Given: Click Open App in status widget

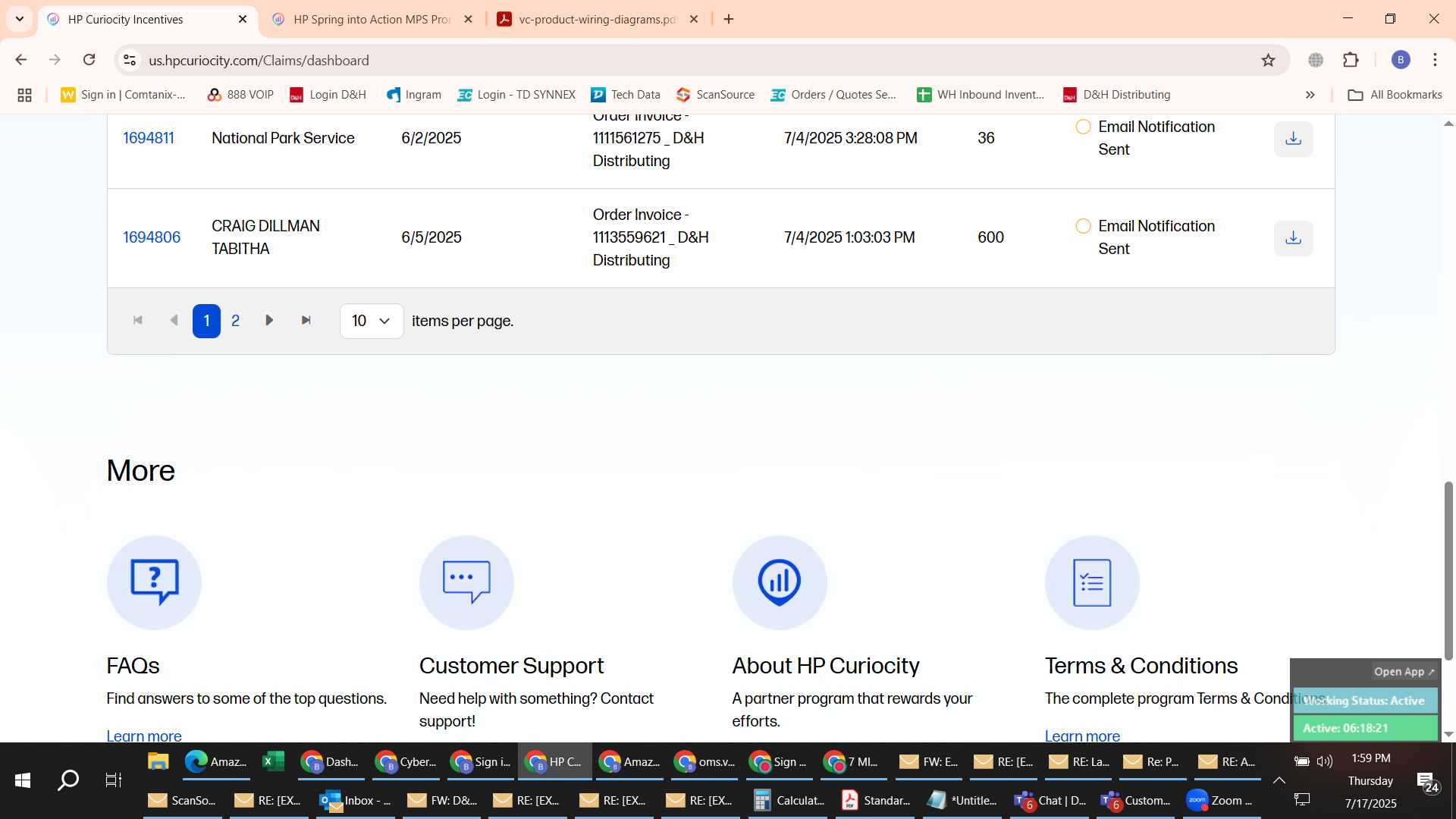Looking at the screenshot, I should pos(1404,672).
